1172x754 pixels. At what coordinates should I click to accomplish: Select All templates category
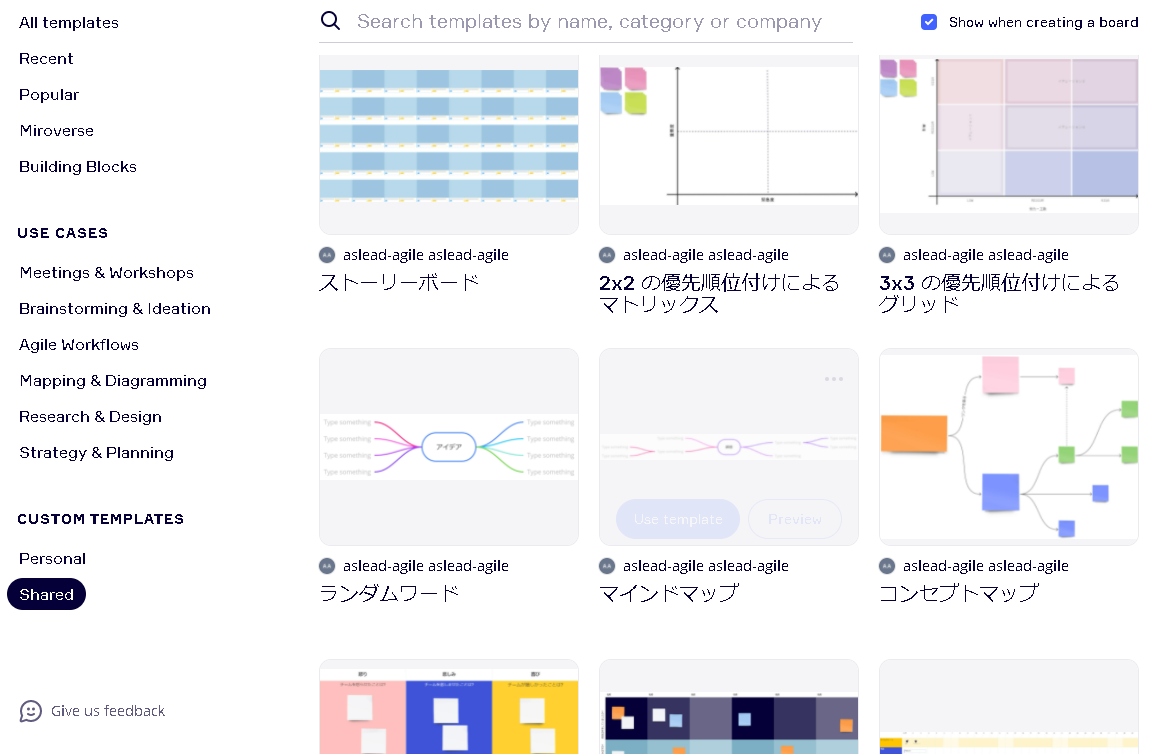(69, 22)
